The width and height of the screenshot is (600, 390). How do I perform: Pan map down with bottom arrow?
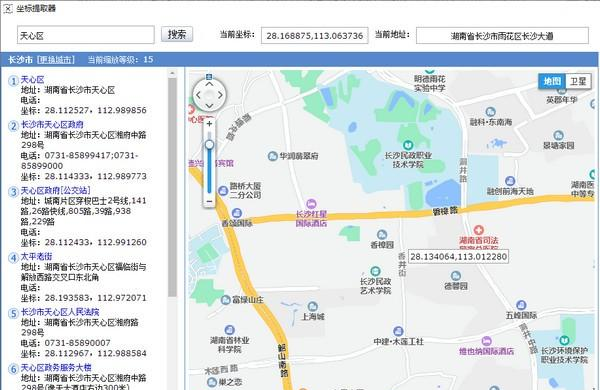tap(209, 105)
